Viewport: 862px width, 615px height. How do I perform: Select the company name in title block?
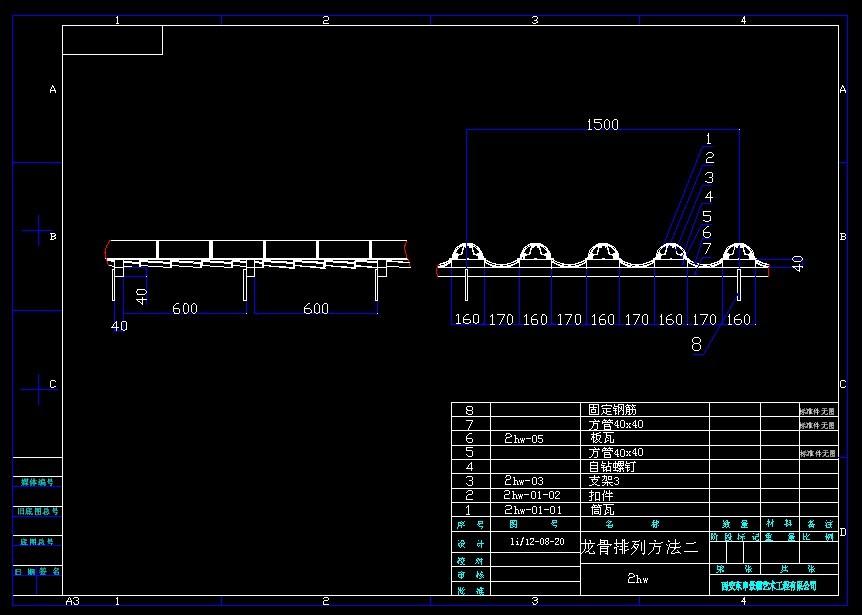tap(769, 585)
